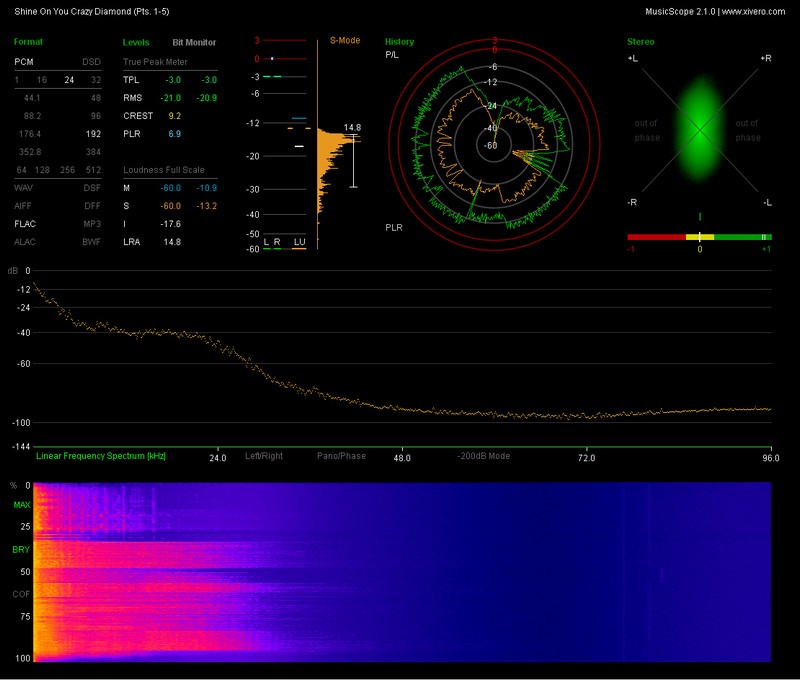
Task: Click the stereo correlation meter bar
Action: point(699,237)
